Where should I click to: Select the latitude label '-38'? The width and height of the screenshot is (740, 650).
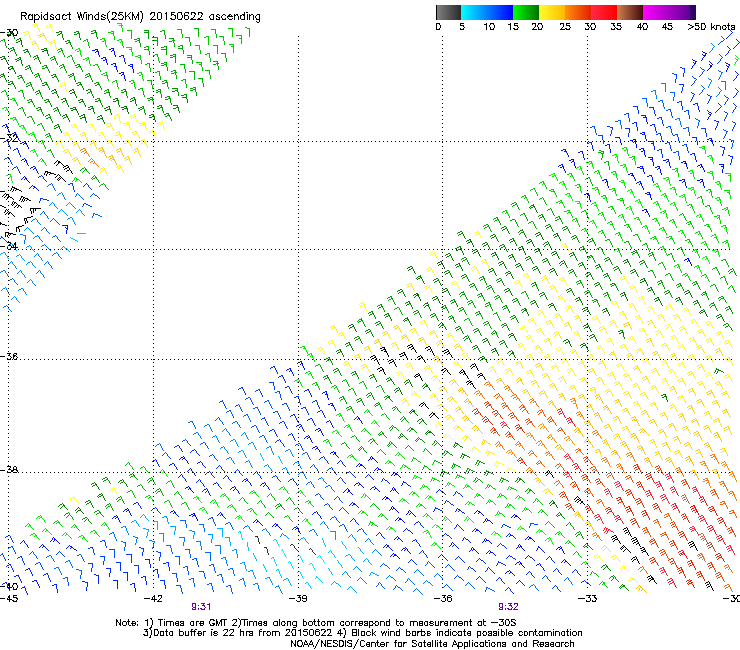pyautogui.click(x=9, y=470)
